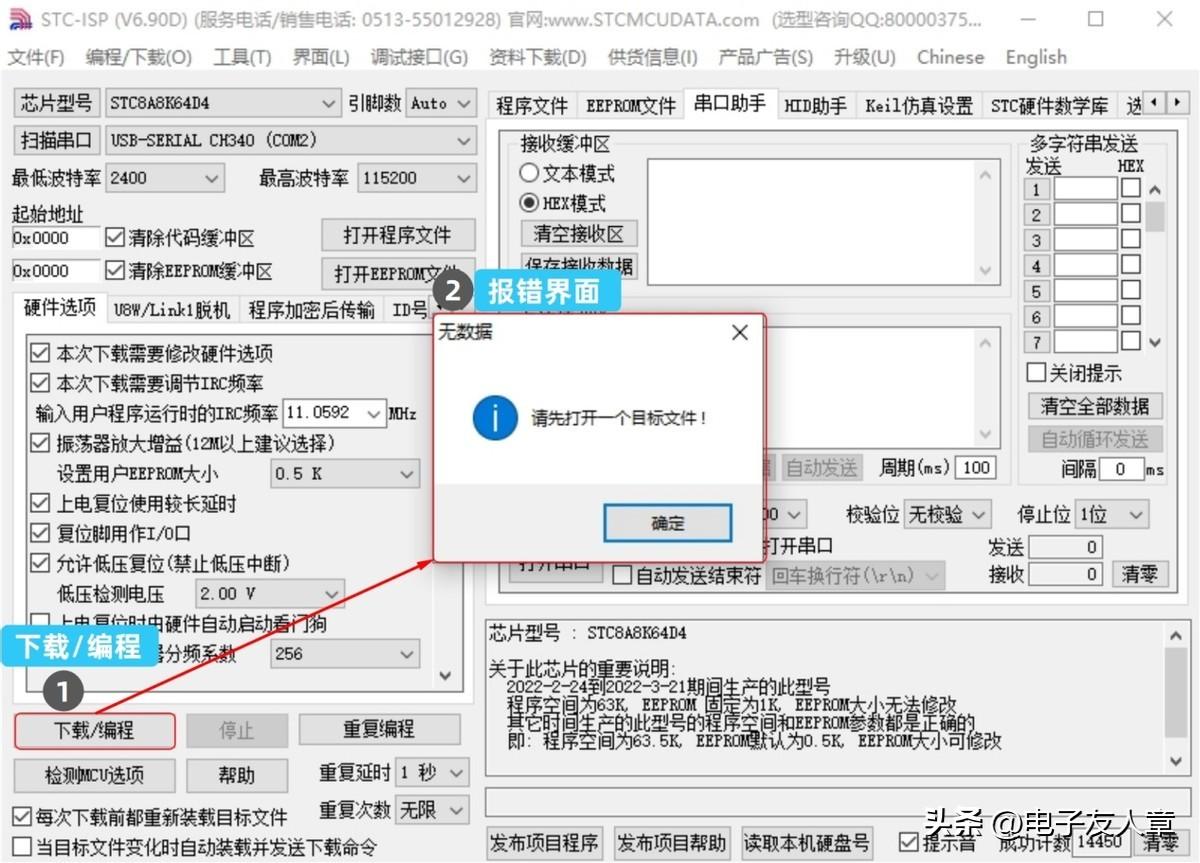The height and width of the screenshot is (863, 1200).
Task: Toggle 上电复位使用较长延时 checkbox
Action: coord(40,503)
